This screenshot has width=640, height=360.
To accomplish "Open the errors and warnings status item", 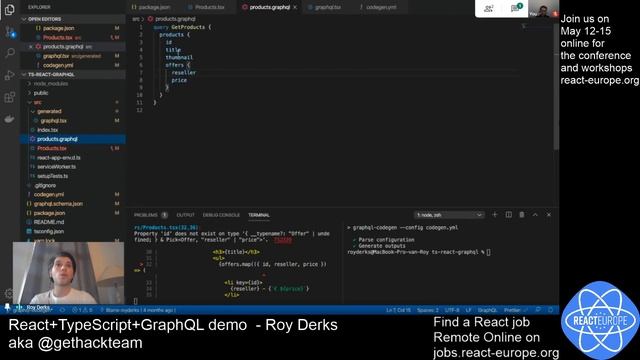I will tap(82, 310).
